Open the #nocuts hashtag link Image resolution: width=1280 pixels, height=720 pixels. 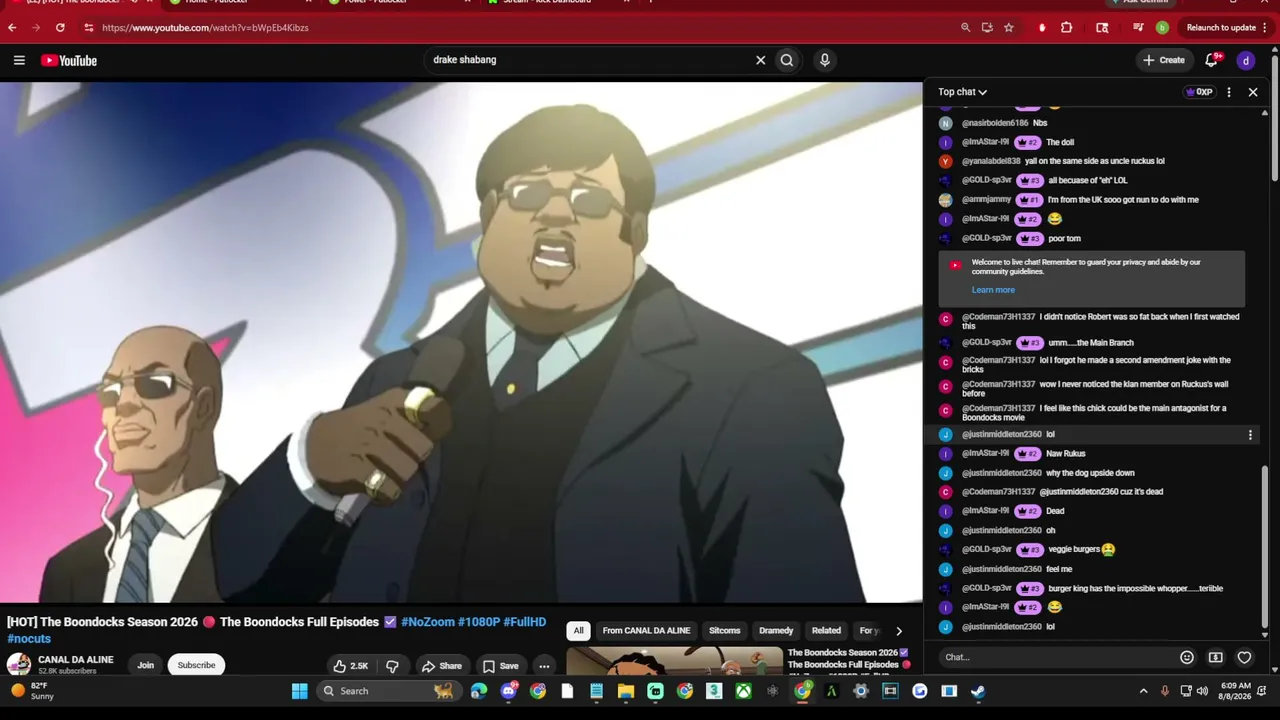[x=29, y=639]
